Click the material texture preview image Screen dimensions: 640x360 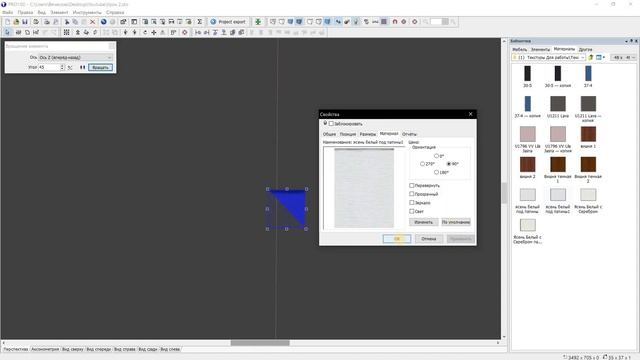pyautogui.click(x=364, y=188)
